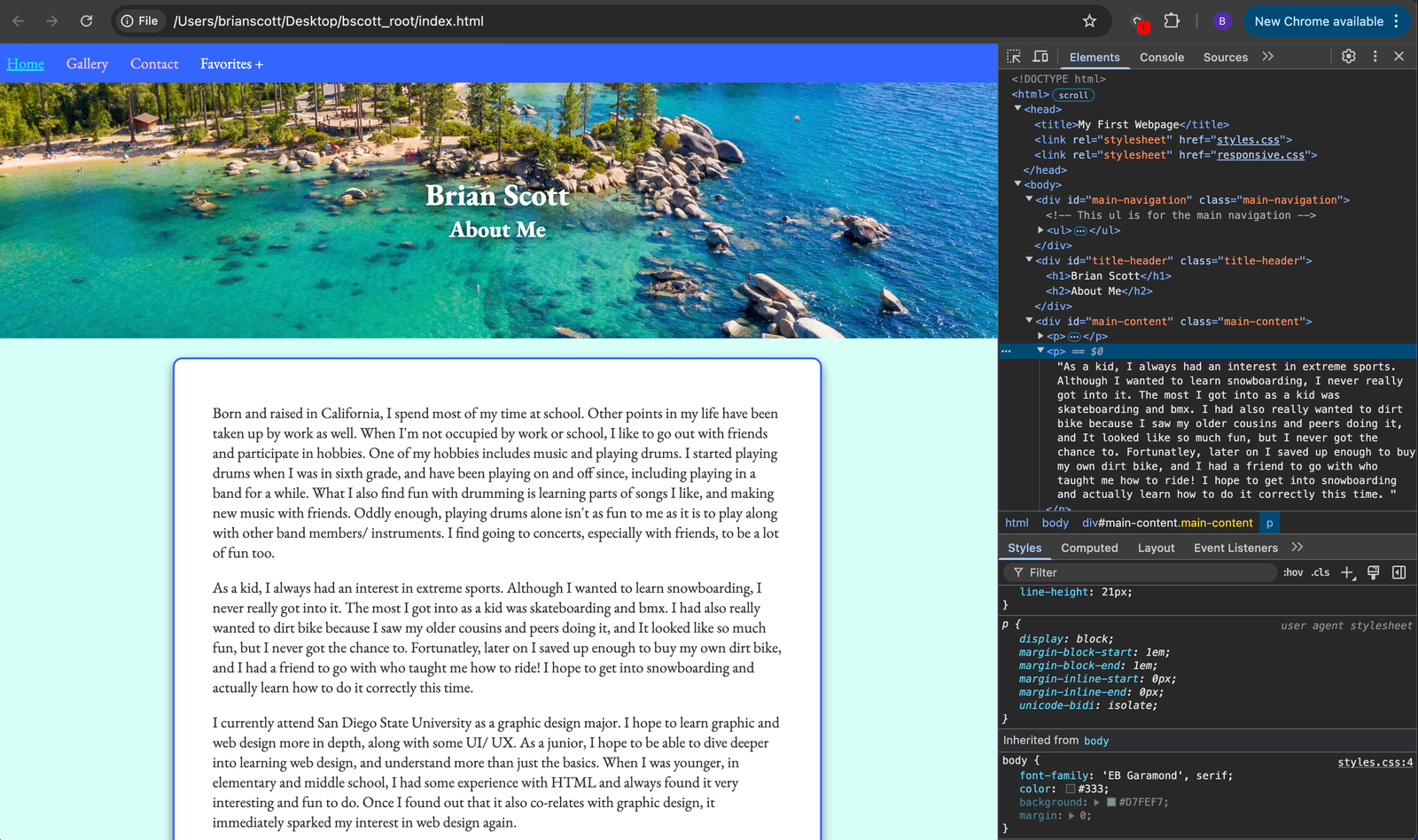Open the Chrome extensions puzzle icon
1418x840 pixels.
tap(1172, 21)
